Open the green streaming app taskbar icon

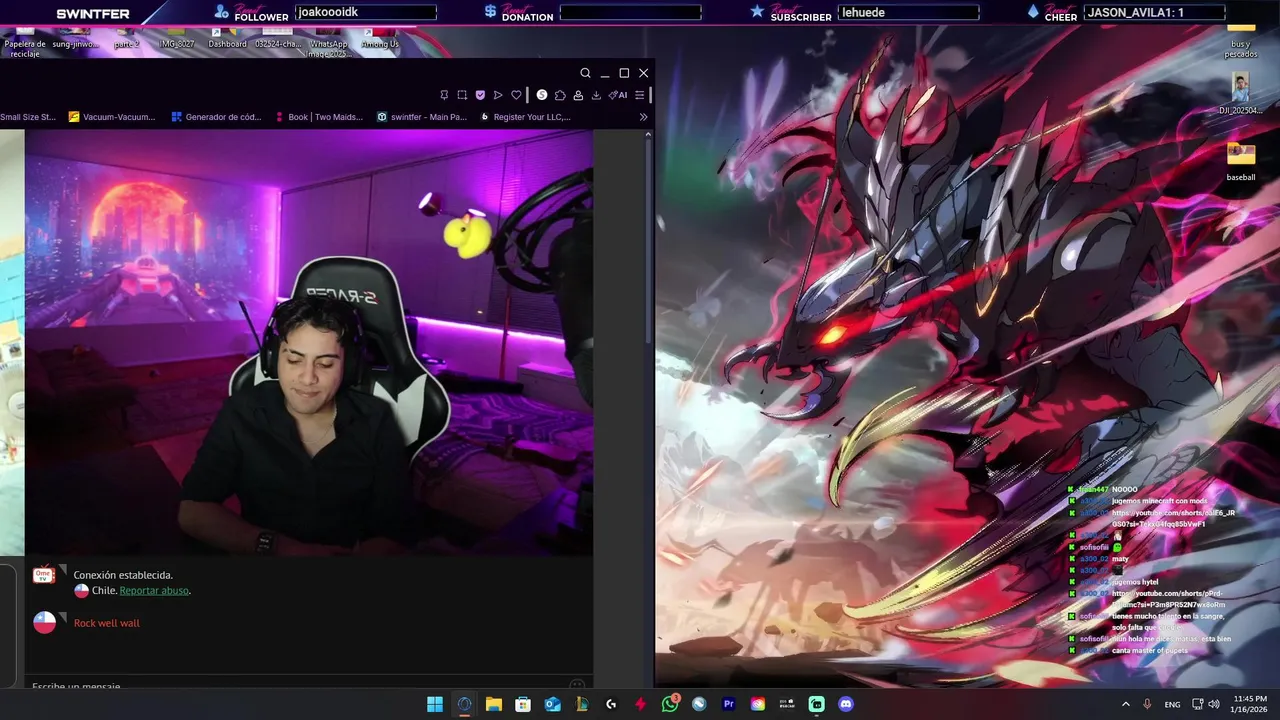coord(816,704)
